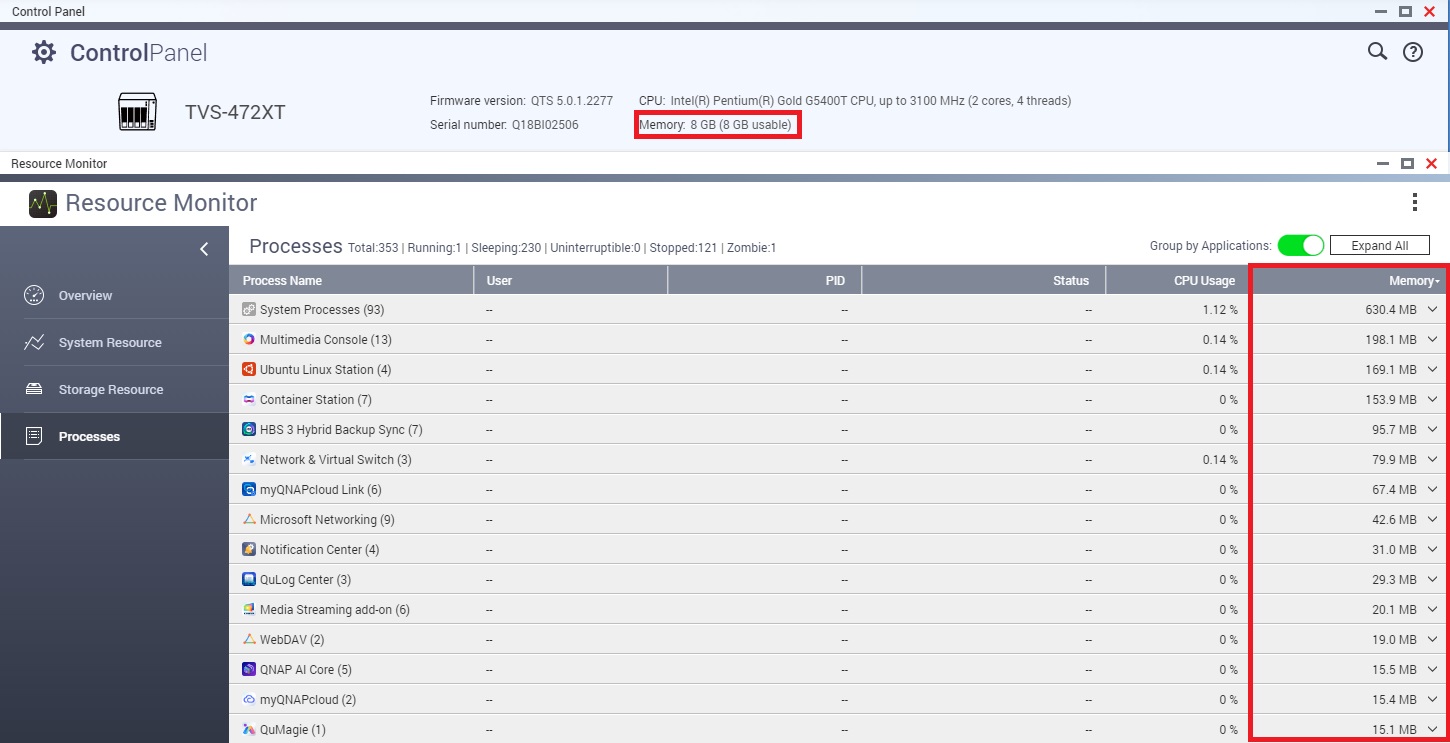Click the Expand All button
Viewport: 1450px width, 743px height.
[1380, 245]
